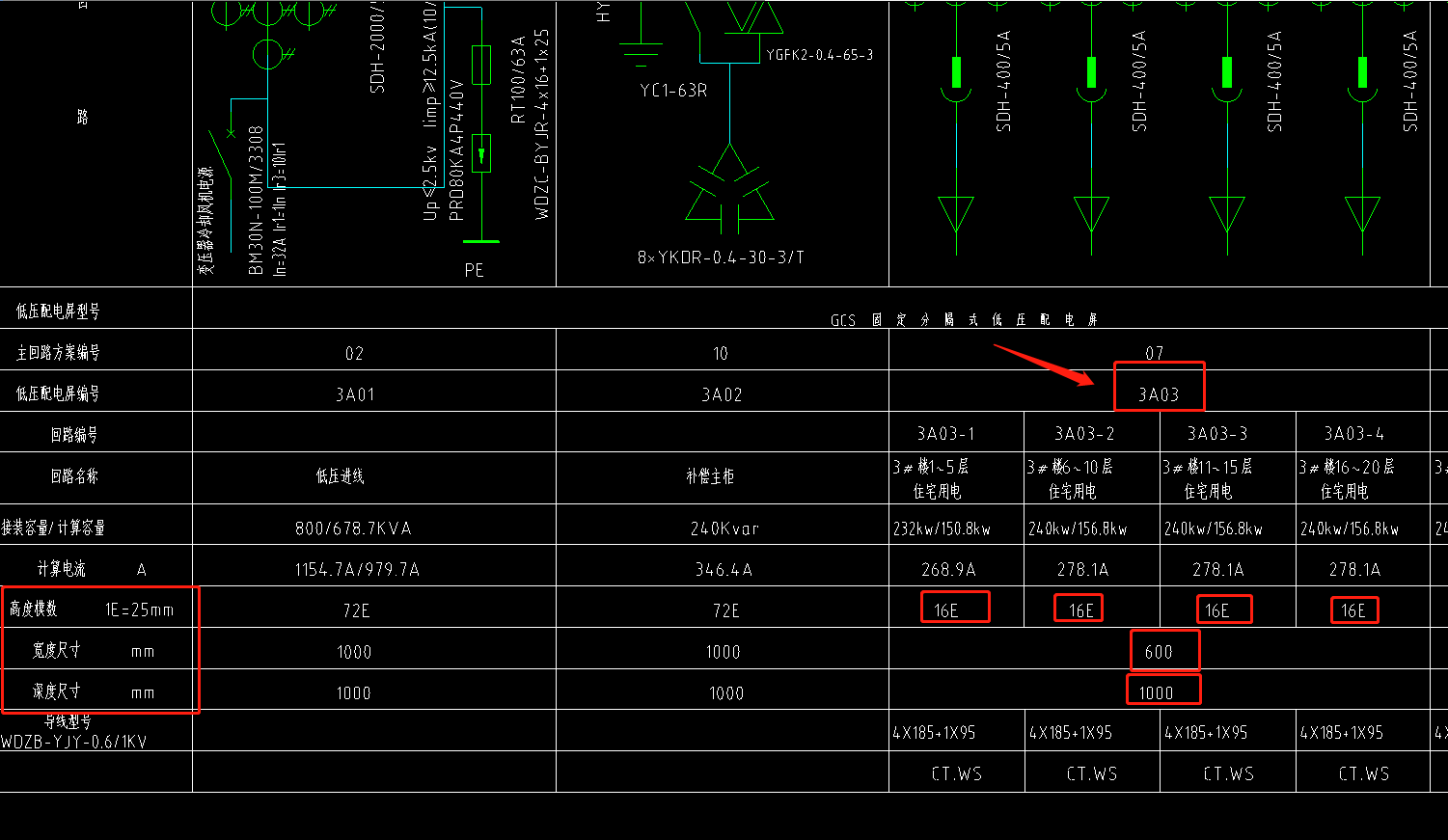This screenshot has width=1448, height=840.
Task: Click the 3#楼6~10层 circuit name
Action: (1070, 467)
